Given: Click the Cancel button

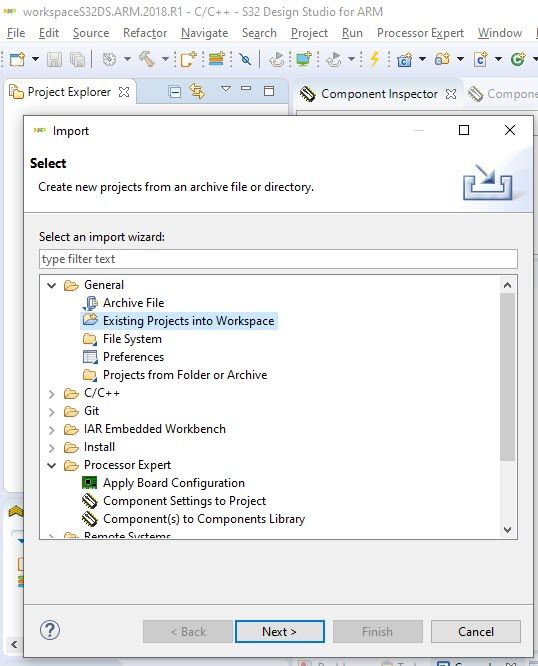Looking at the screenshot, I should tap(476, 632).
